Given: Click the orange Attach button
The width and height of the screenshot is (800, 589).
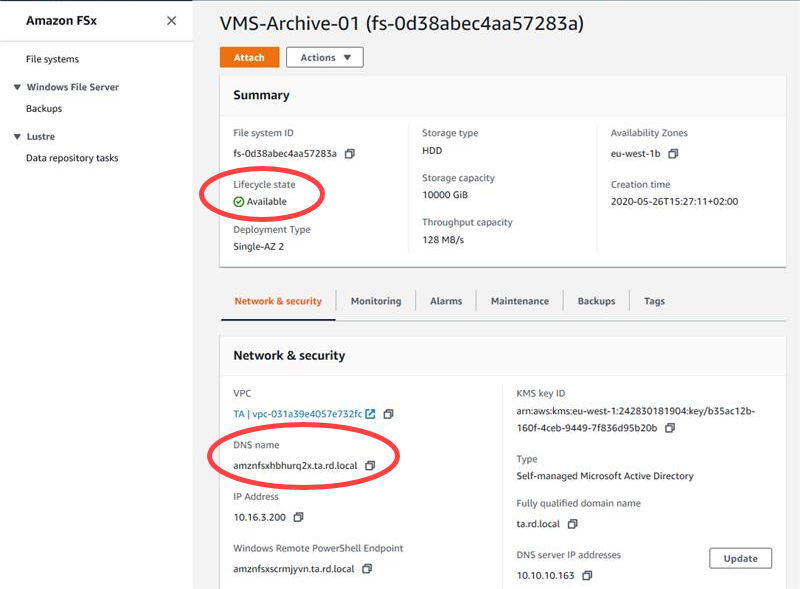Looking at the screenshot, I should (x=249, y=58).
